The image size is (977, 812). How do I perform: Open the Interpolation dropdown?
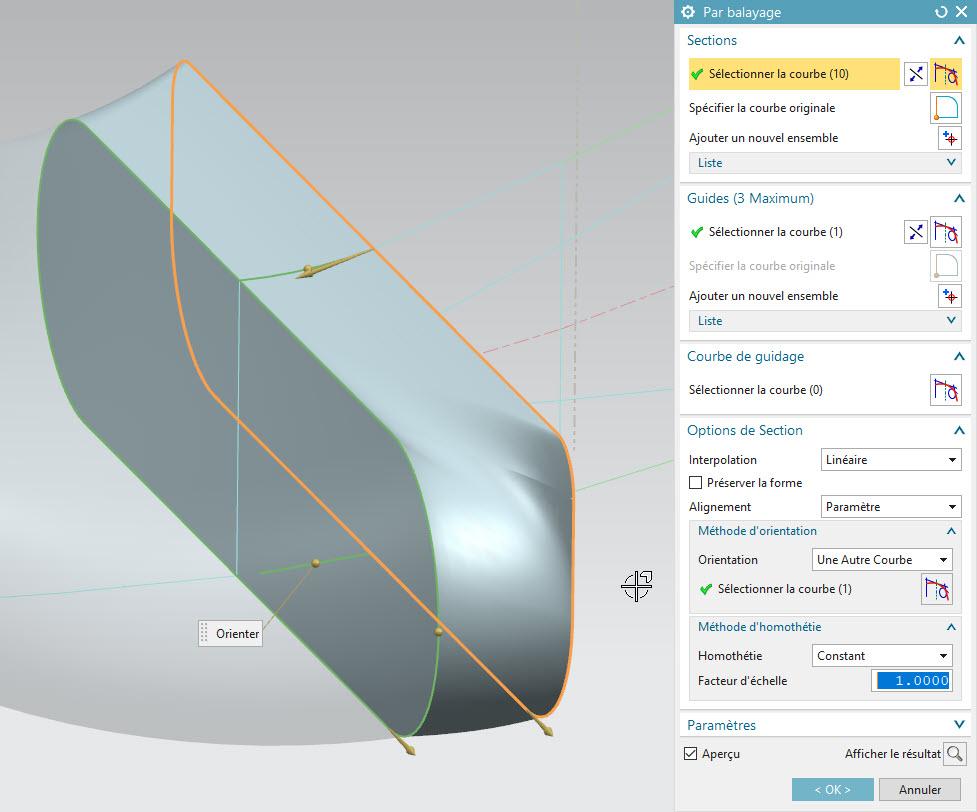(x=891, y=460)
